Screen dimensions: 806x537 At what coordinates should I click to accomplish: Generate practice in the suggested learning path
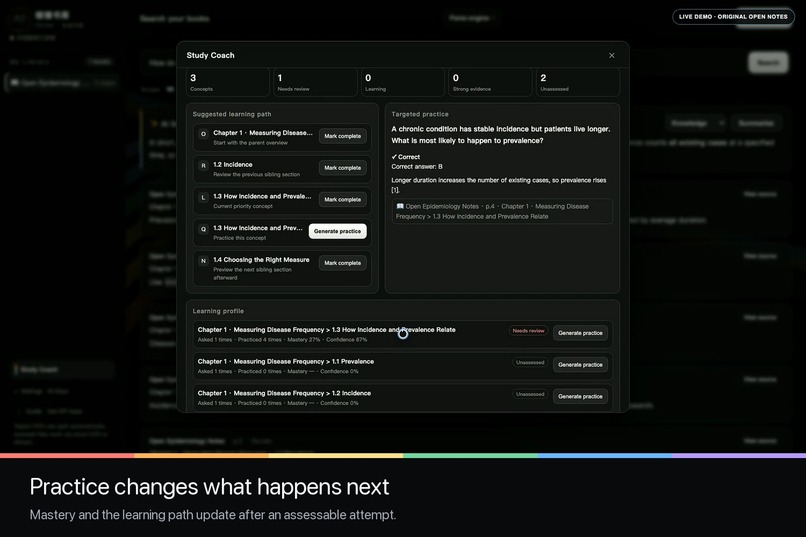(x=337, y=231)
